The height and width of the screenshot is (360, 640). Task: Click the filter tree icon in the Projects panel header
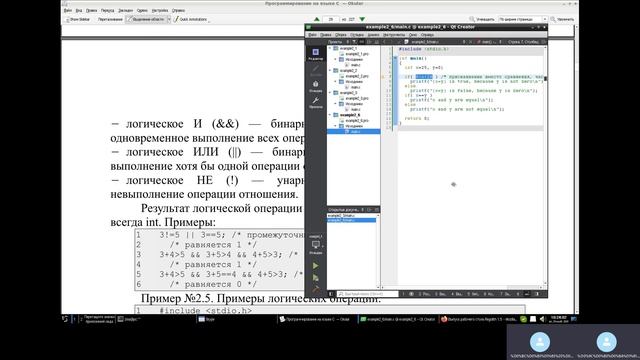355,42
